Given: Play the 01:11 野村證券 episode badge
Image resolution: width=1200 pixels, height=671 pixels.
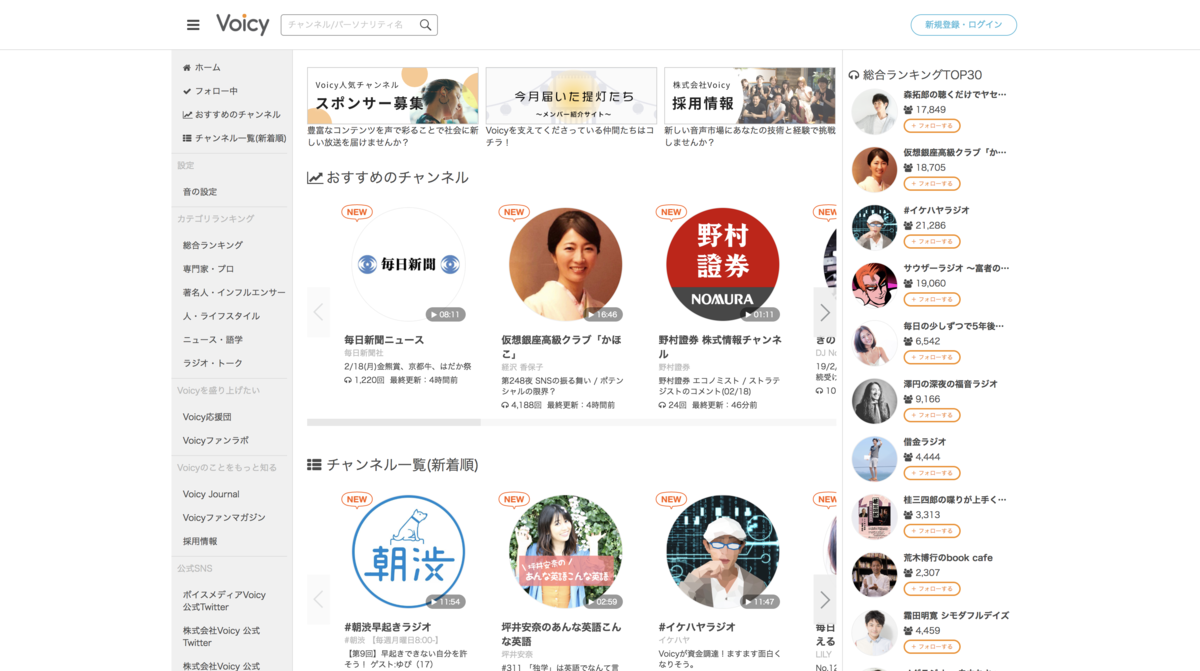Looking at the screenshot, I should [x=759, y=314].
